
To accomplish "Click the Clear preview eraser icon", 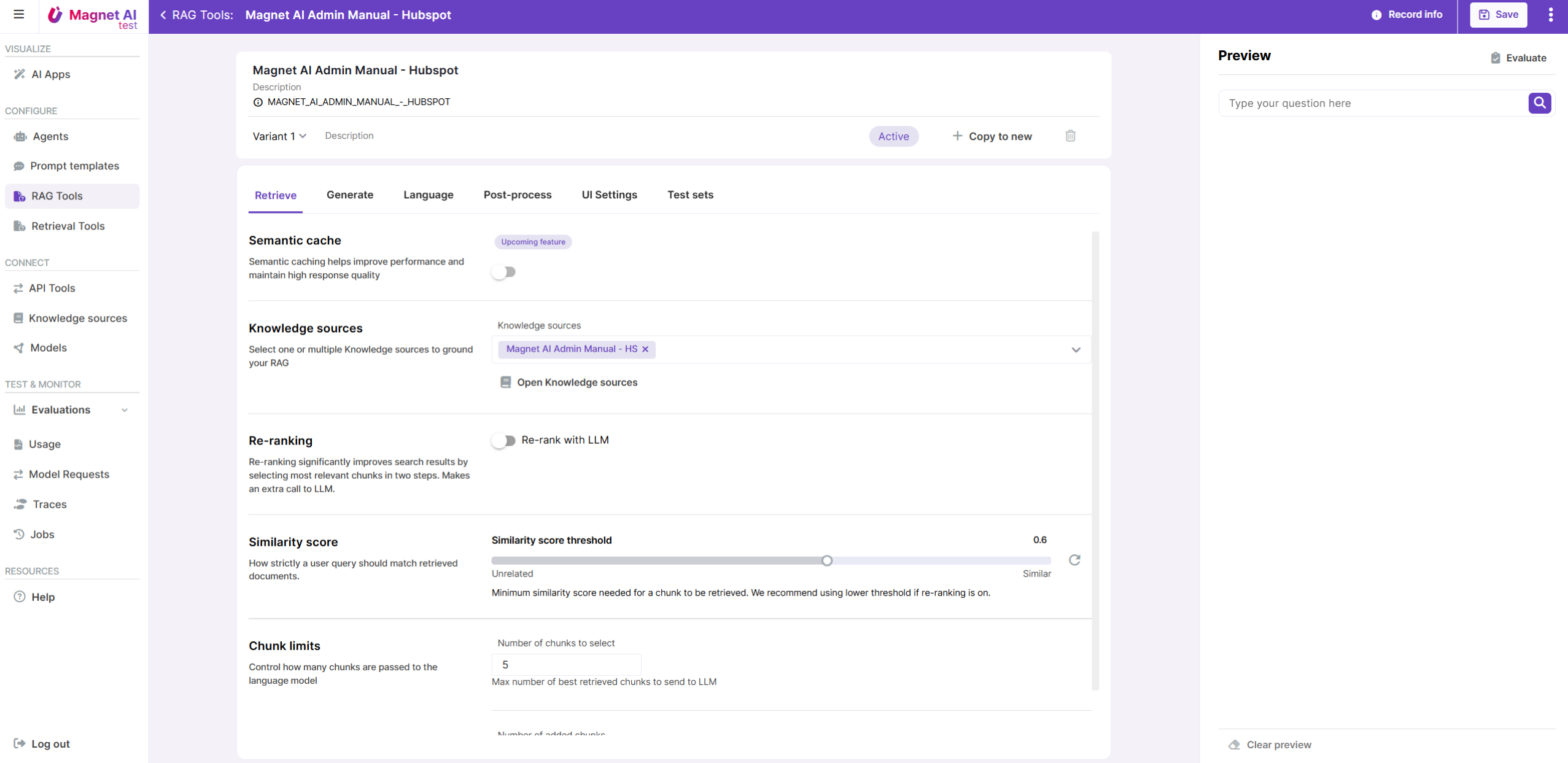I will coord(1234,745).
